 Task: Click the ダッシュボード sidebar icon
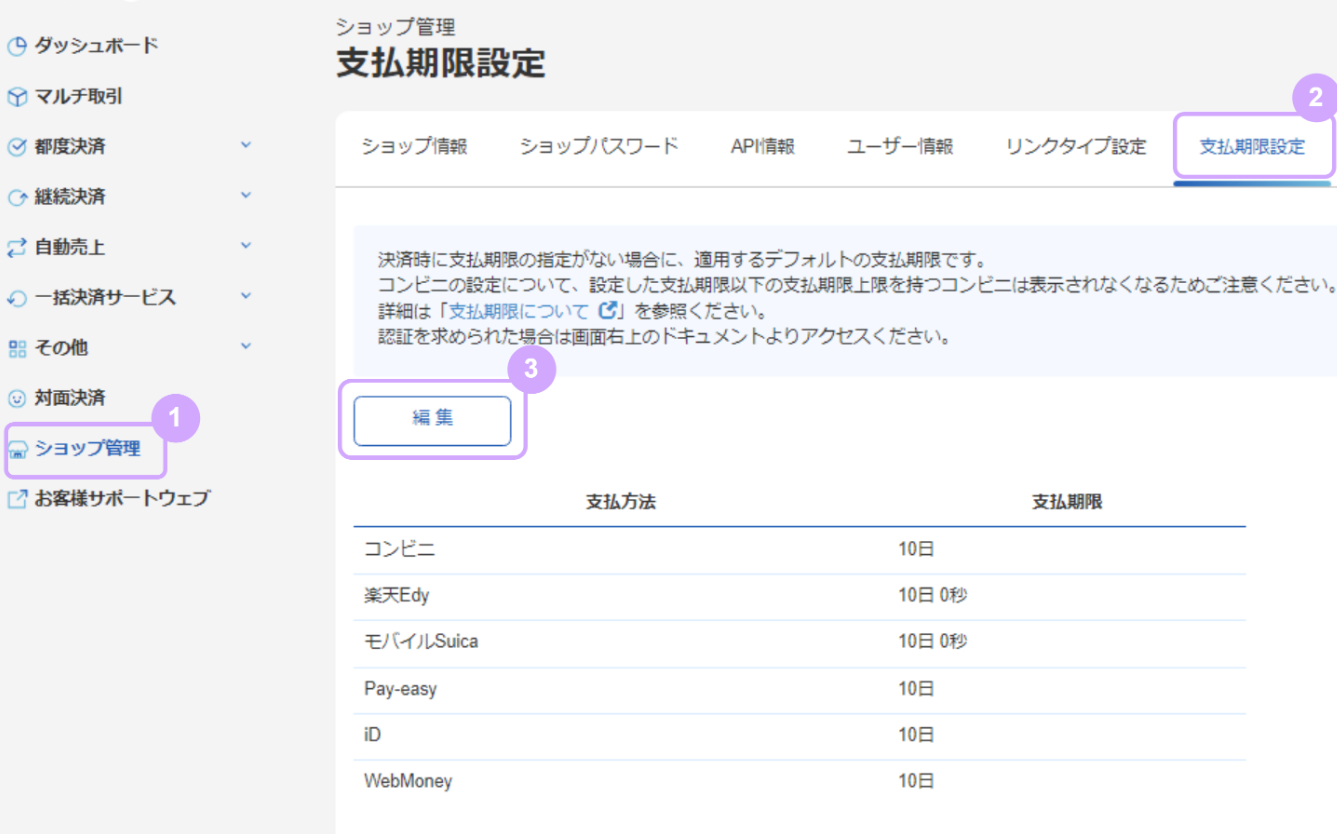(17, 45)
